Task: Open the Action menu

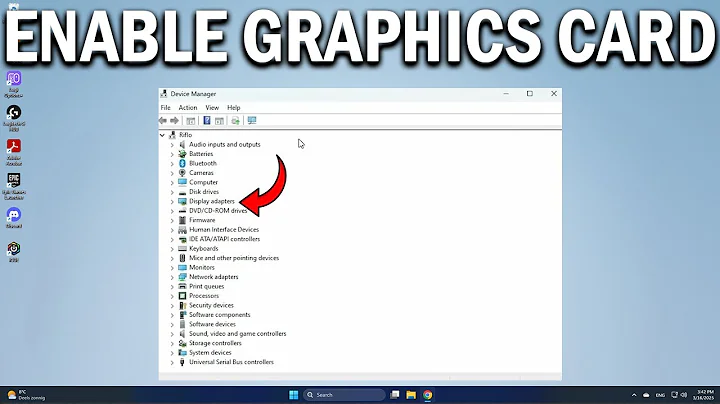Action: point(187,107)
